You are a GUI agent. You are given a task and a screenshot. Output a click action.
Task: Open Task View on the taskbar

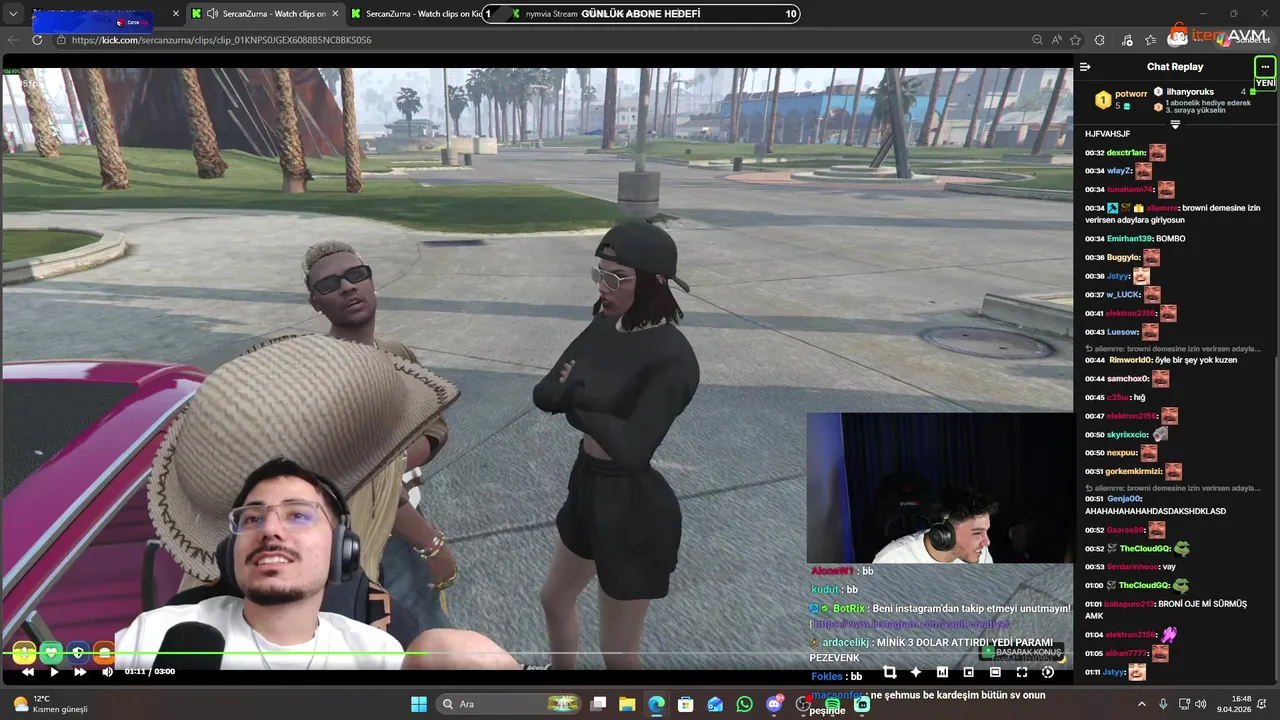[x=598, y=704]
